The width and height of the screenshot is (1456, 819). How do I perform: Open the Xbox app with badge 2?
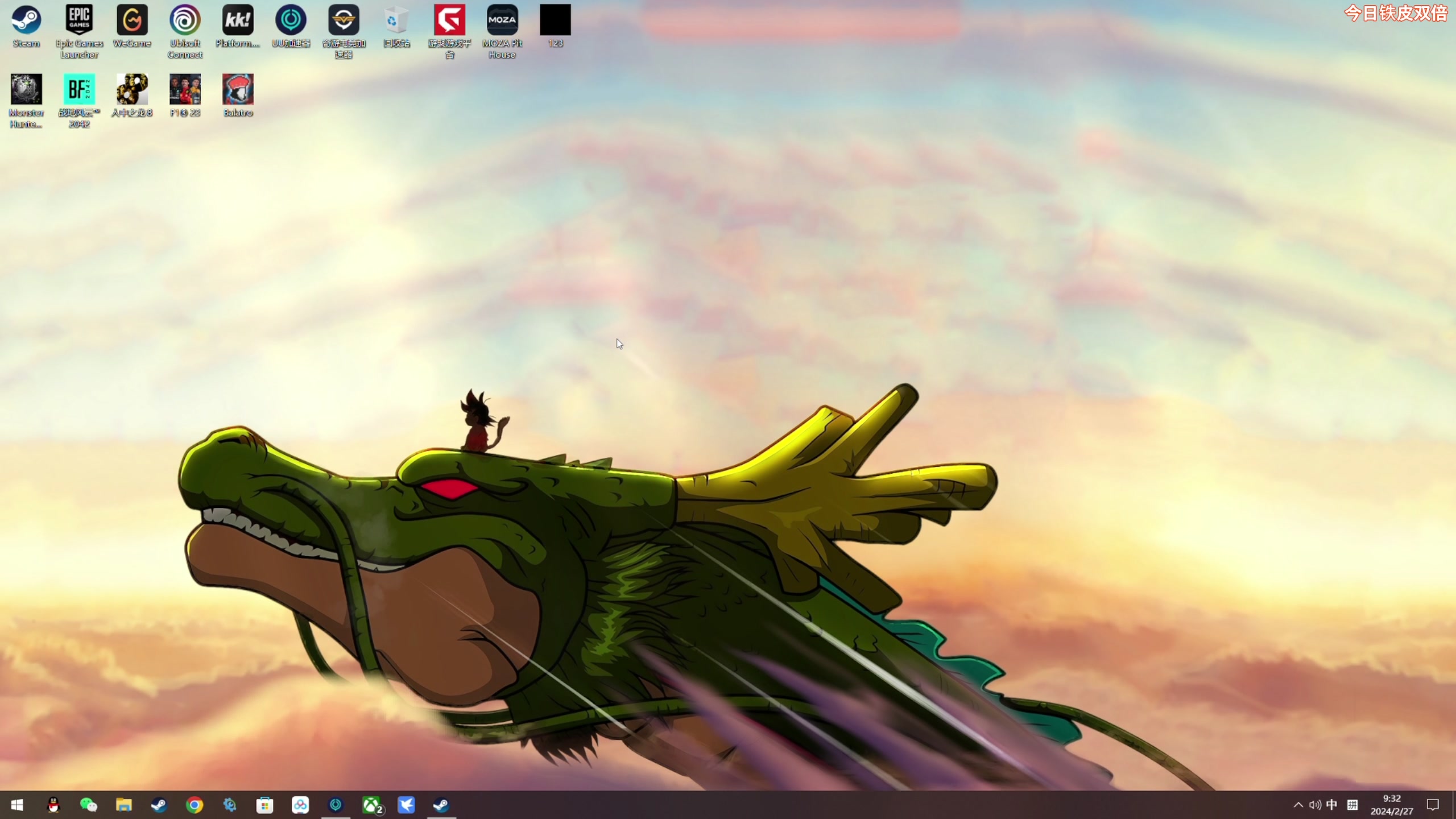pyautogui.click(x=371, y=805)
